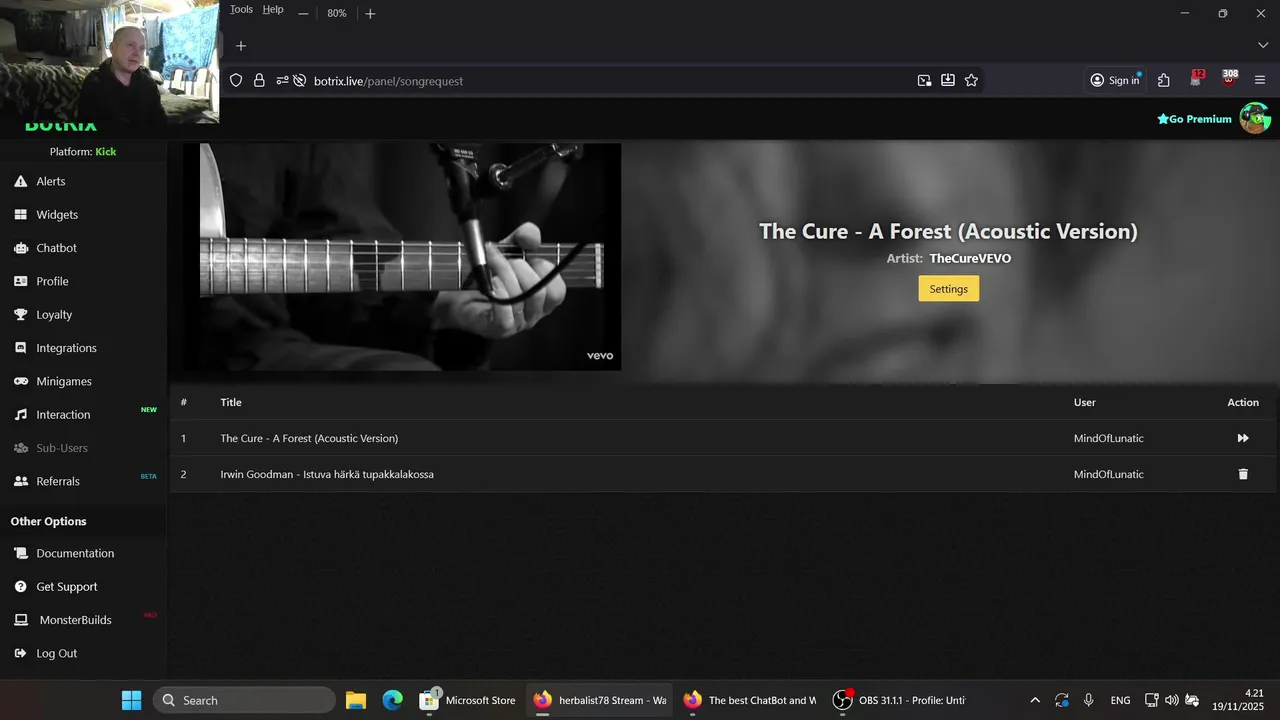
Task: Click the User column header
Action: (x=1085, y=402)
